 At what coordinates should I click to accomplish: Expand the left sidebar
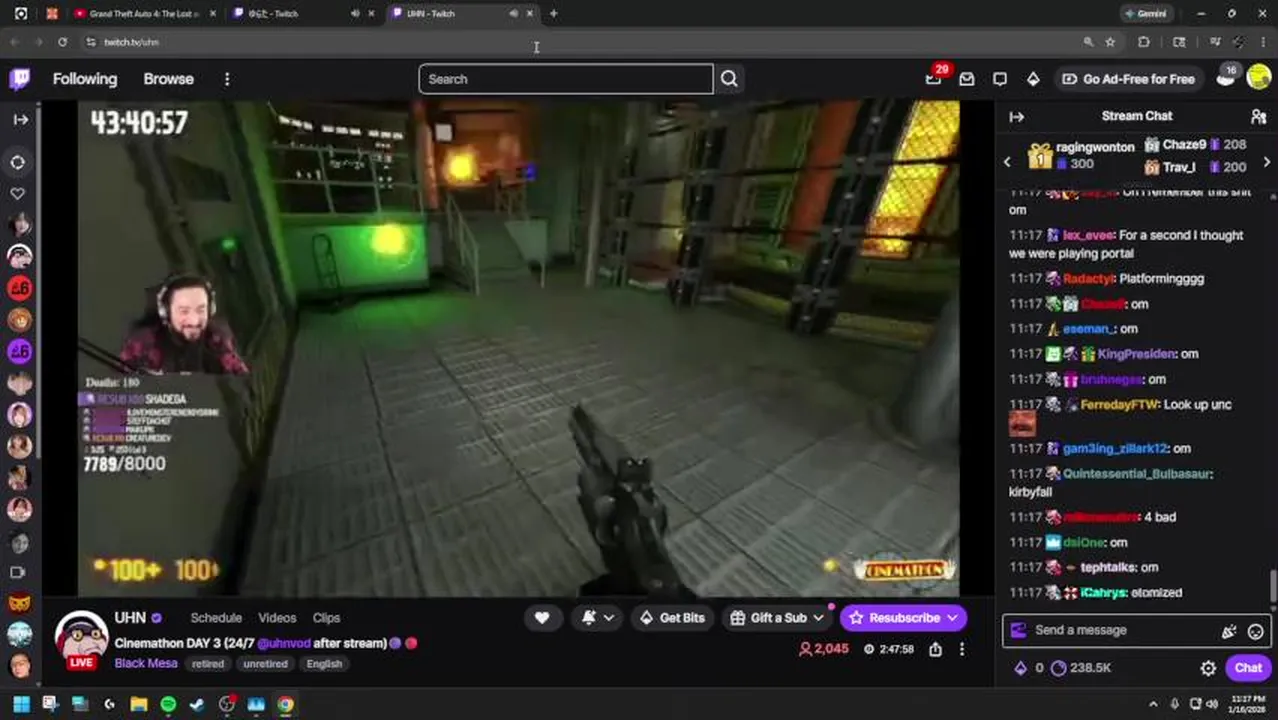20,119
